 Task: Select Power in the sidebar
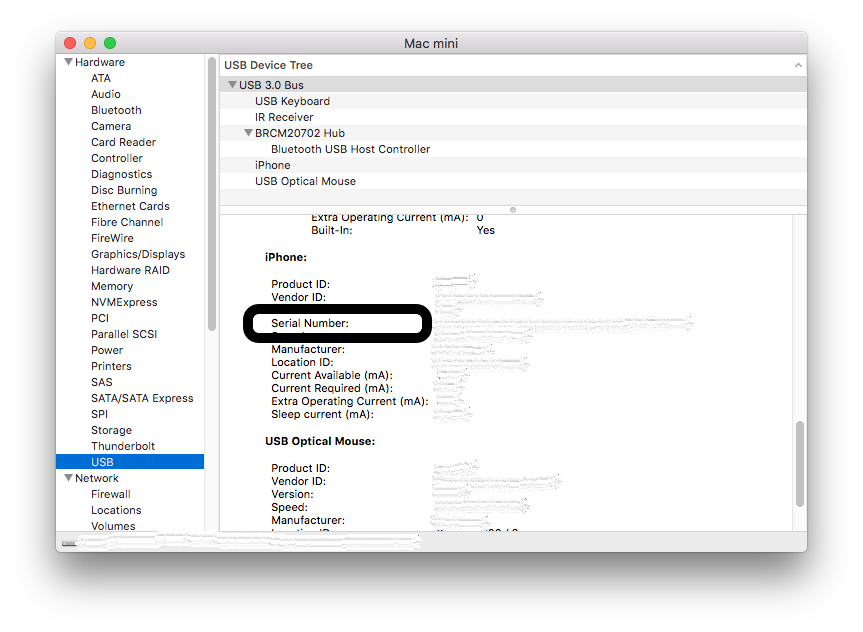[107, 350]
